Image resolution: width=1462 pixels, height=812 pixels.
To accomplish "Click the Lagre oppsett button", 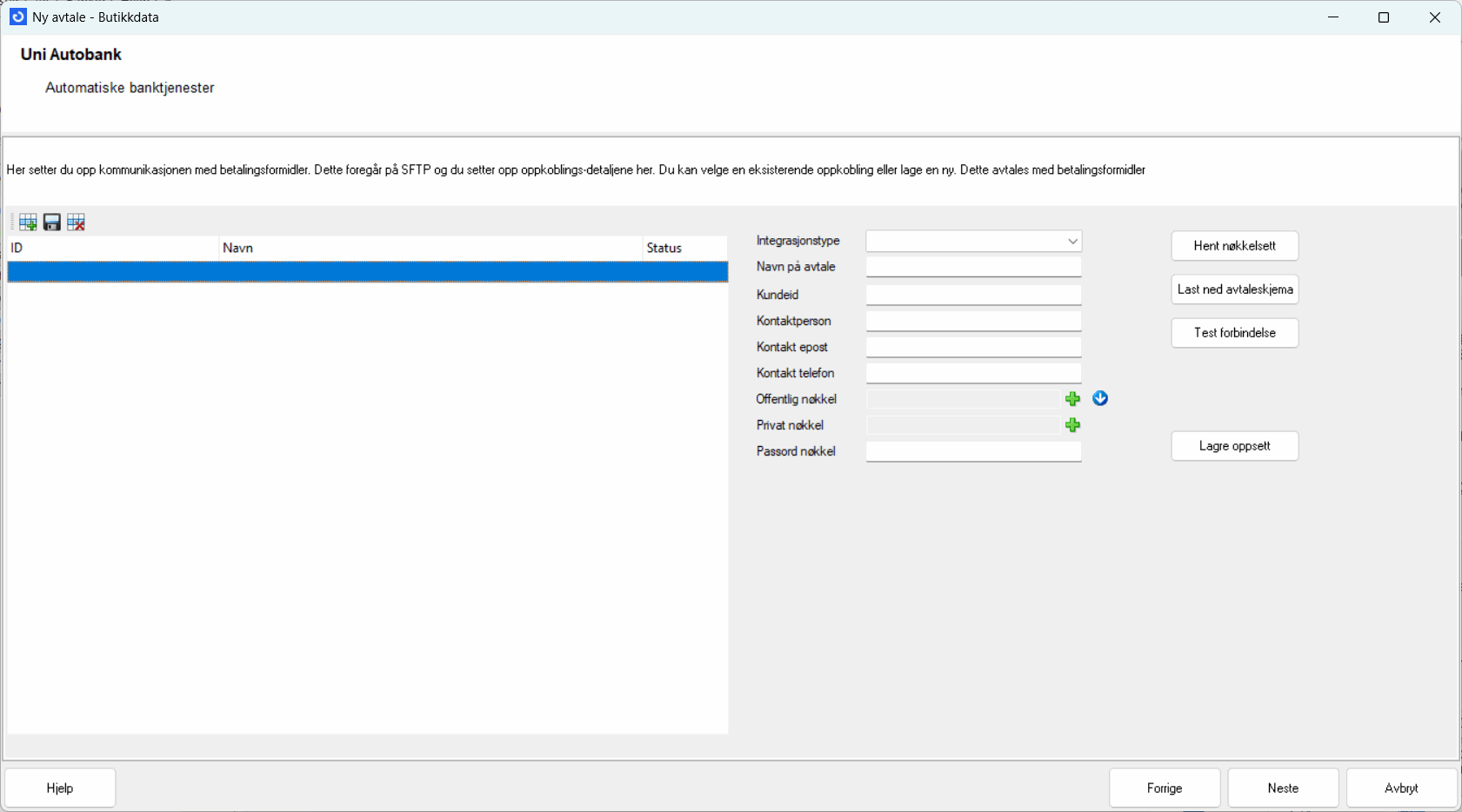I will tap(1234, 446).
